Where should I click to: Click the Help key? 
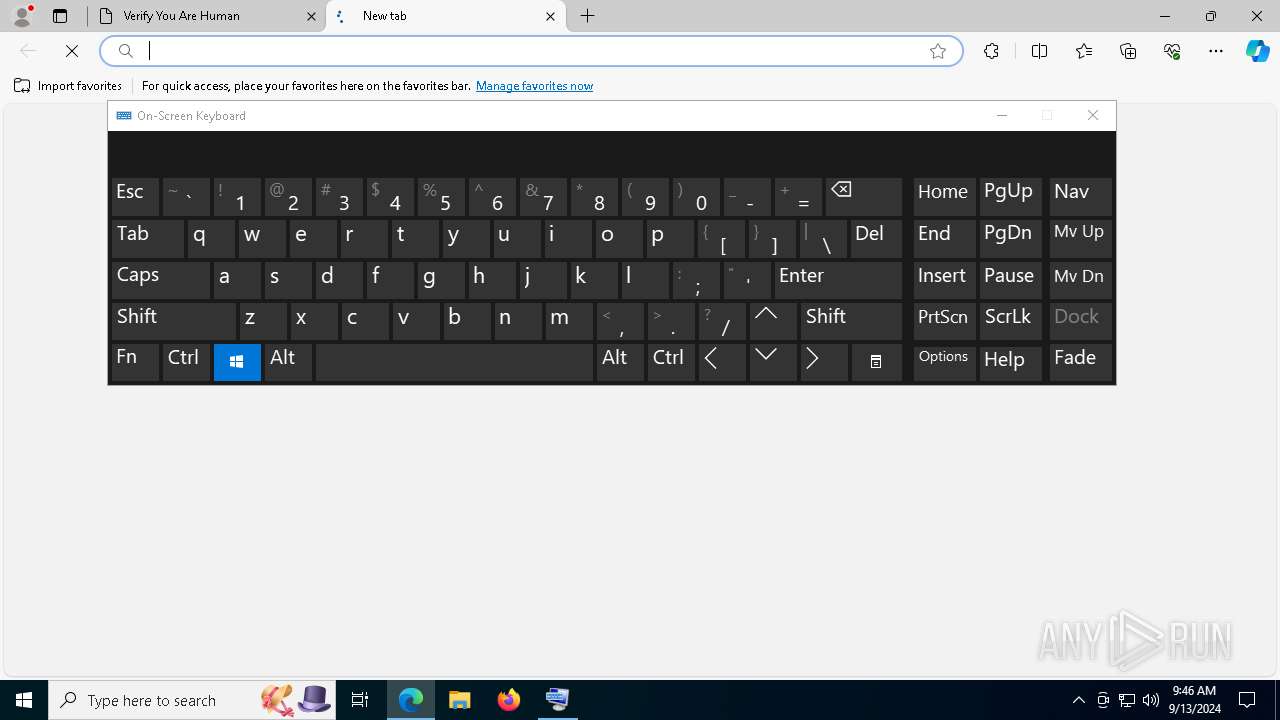click(1010, 362)
